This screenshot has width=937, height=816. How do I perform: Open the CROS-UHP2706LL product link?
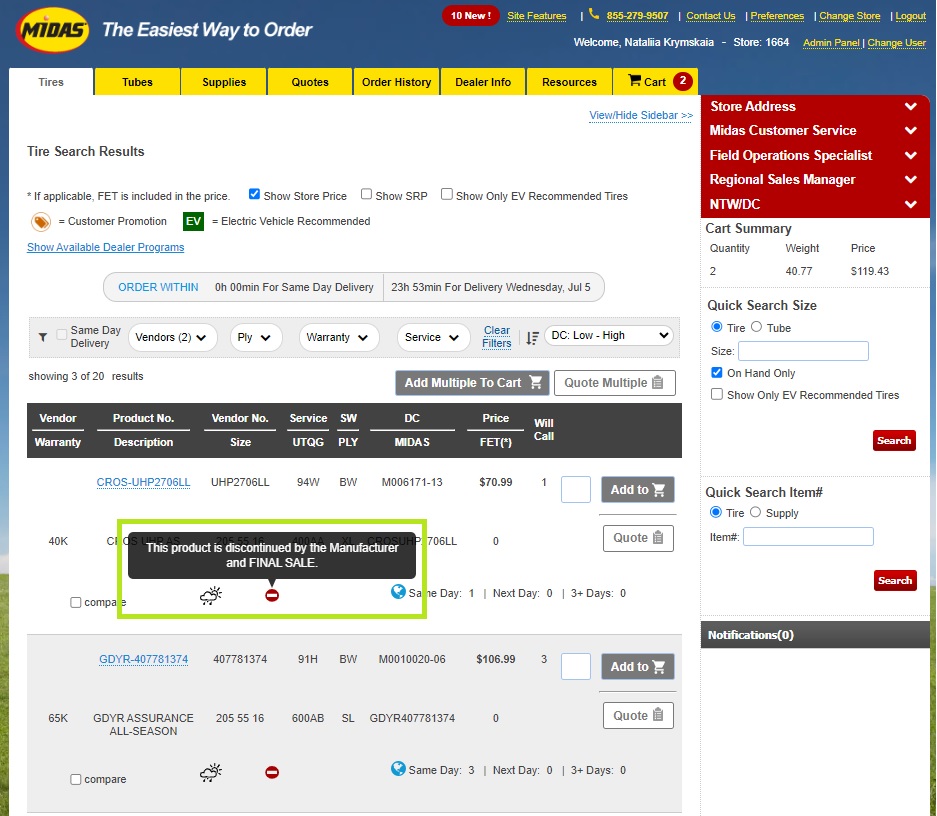click(x=143, y=482)
